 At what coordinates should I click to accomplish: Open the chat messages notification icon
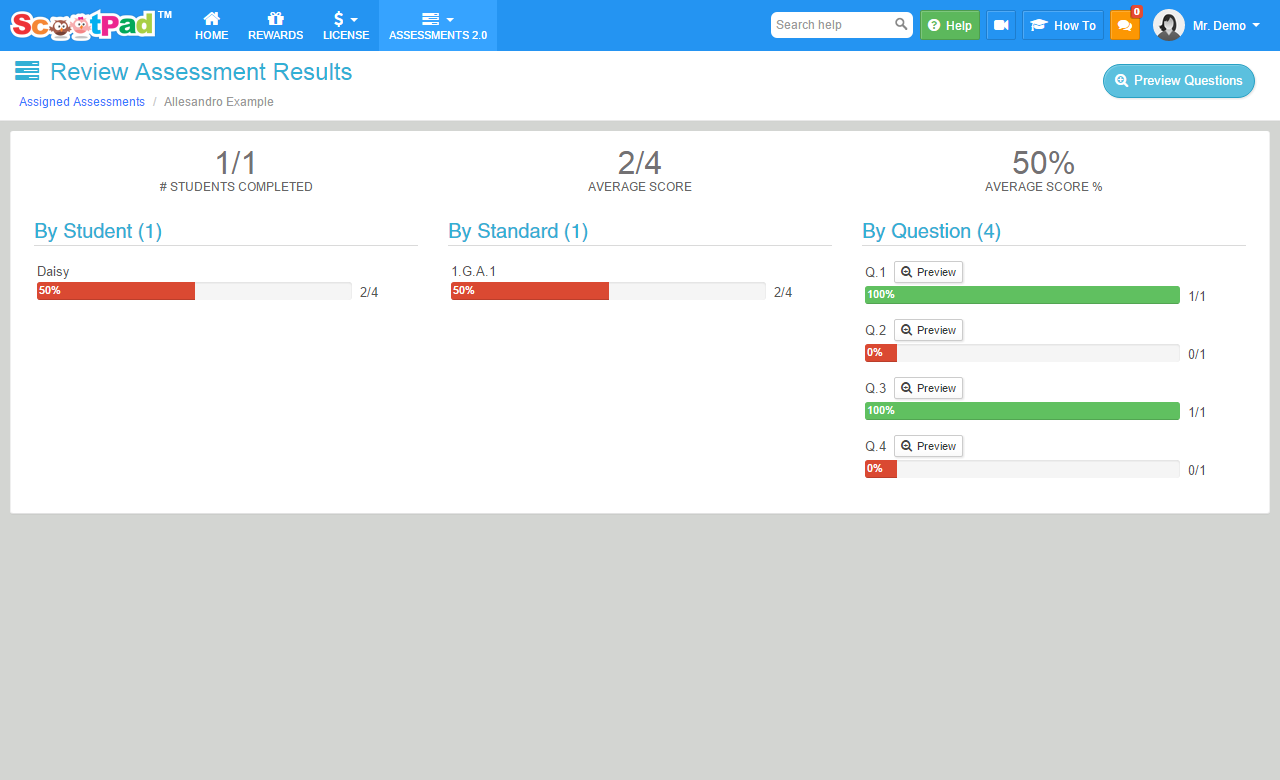[x=1124, y=26]
